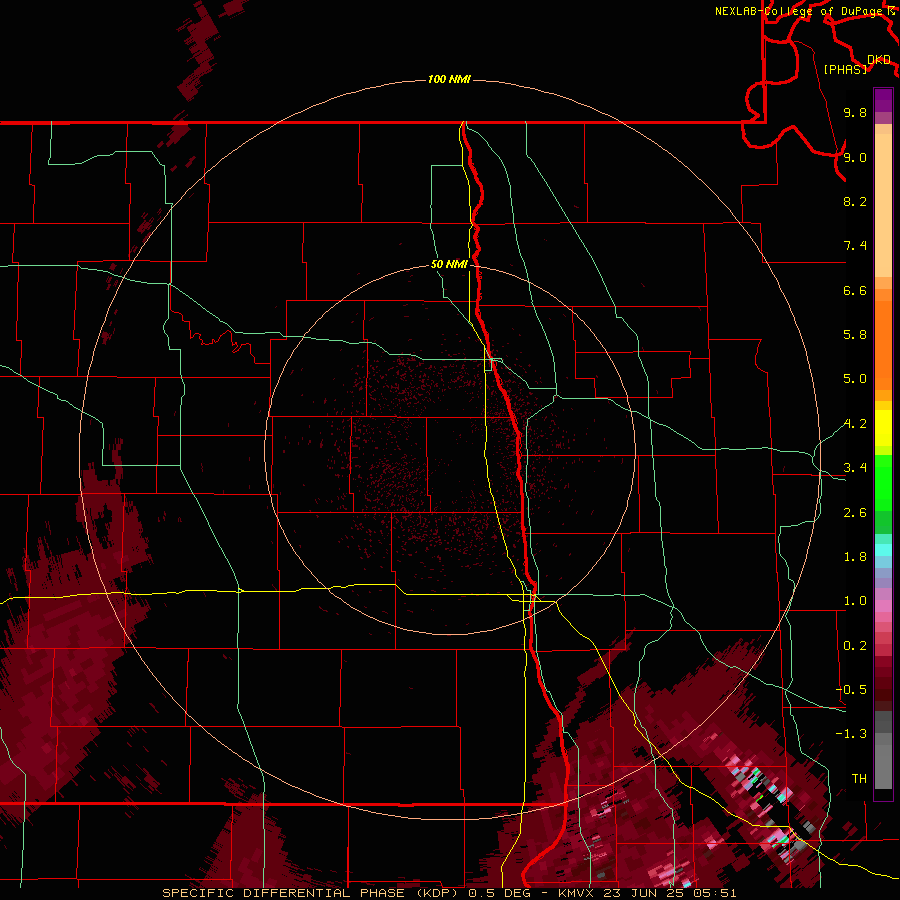Click the 3.4 scale value
The height and width of the screenshot is (900, 900).
click(855, 468)
